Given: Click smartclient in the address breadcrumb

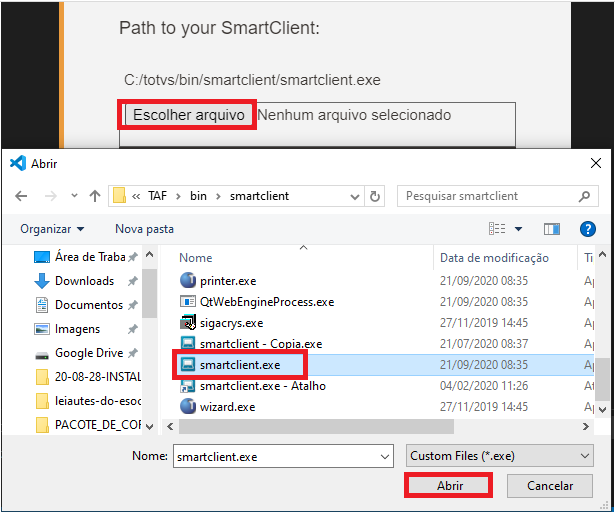Looking at the screenshot, I should click(259, 196).
